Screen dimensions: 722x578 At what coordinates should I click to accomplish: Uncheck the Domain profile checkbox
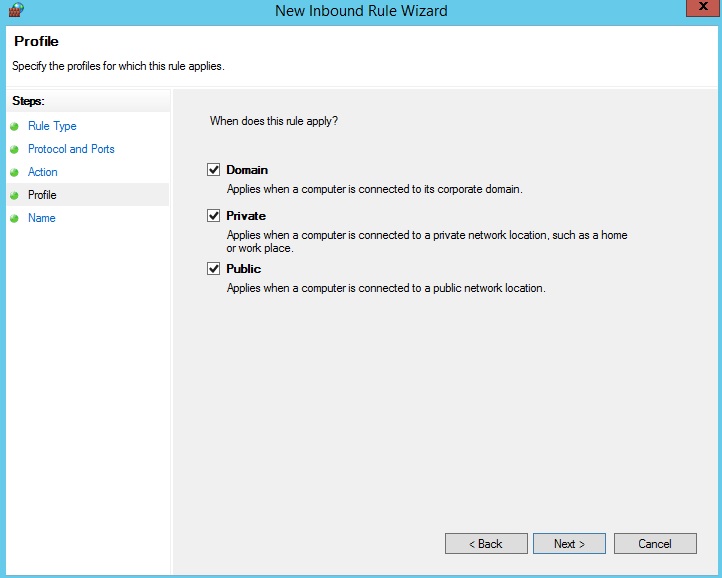(x=213, y=169)
